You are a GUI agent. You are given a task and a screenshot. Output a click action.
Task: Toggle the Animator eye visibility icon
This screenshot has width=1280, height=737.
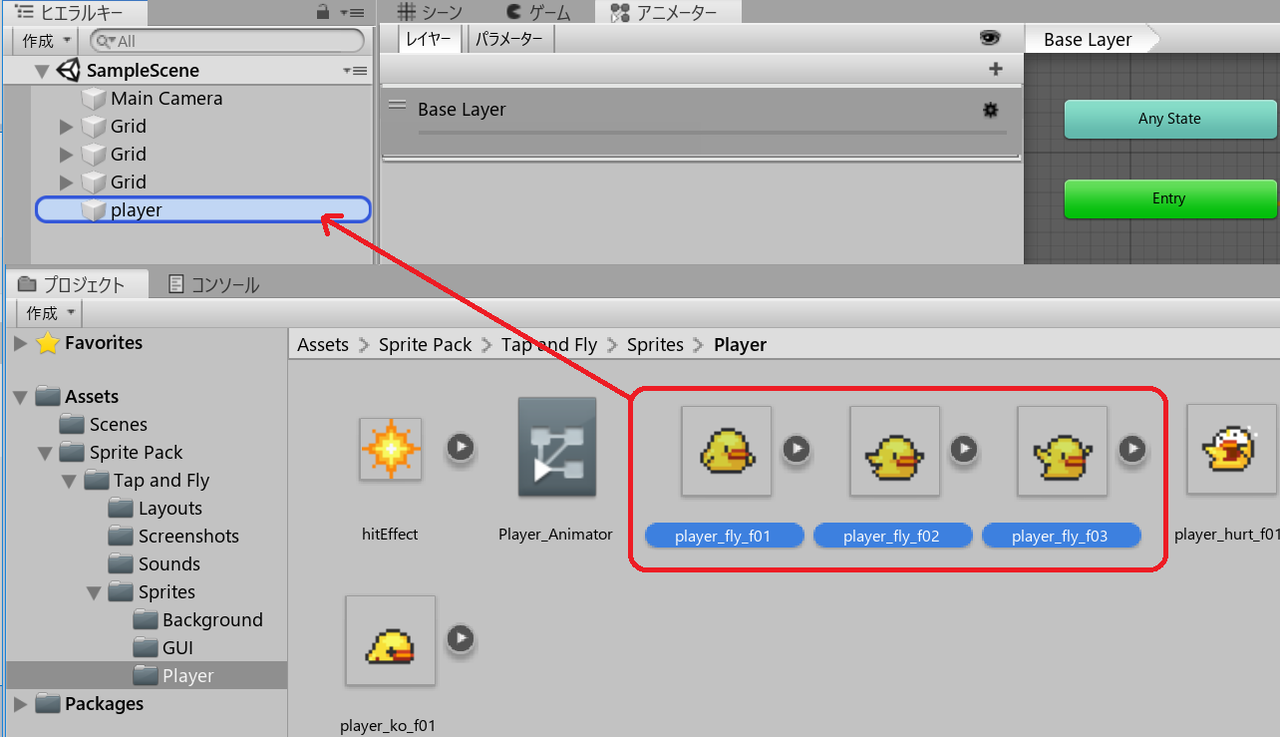pos(990,38)
